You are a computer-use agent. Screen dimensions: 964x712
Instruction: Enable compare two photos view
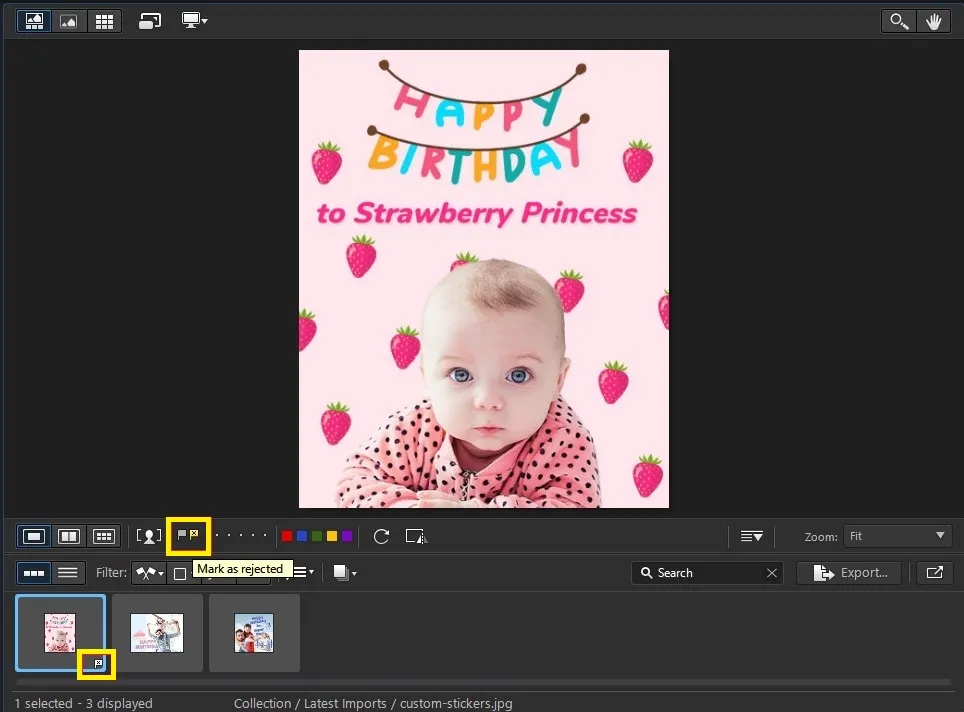(x=69, y=536)
